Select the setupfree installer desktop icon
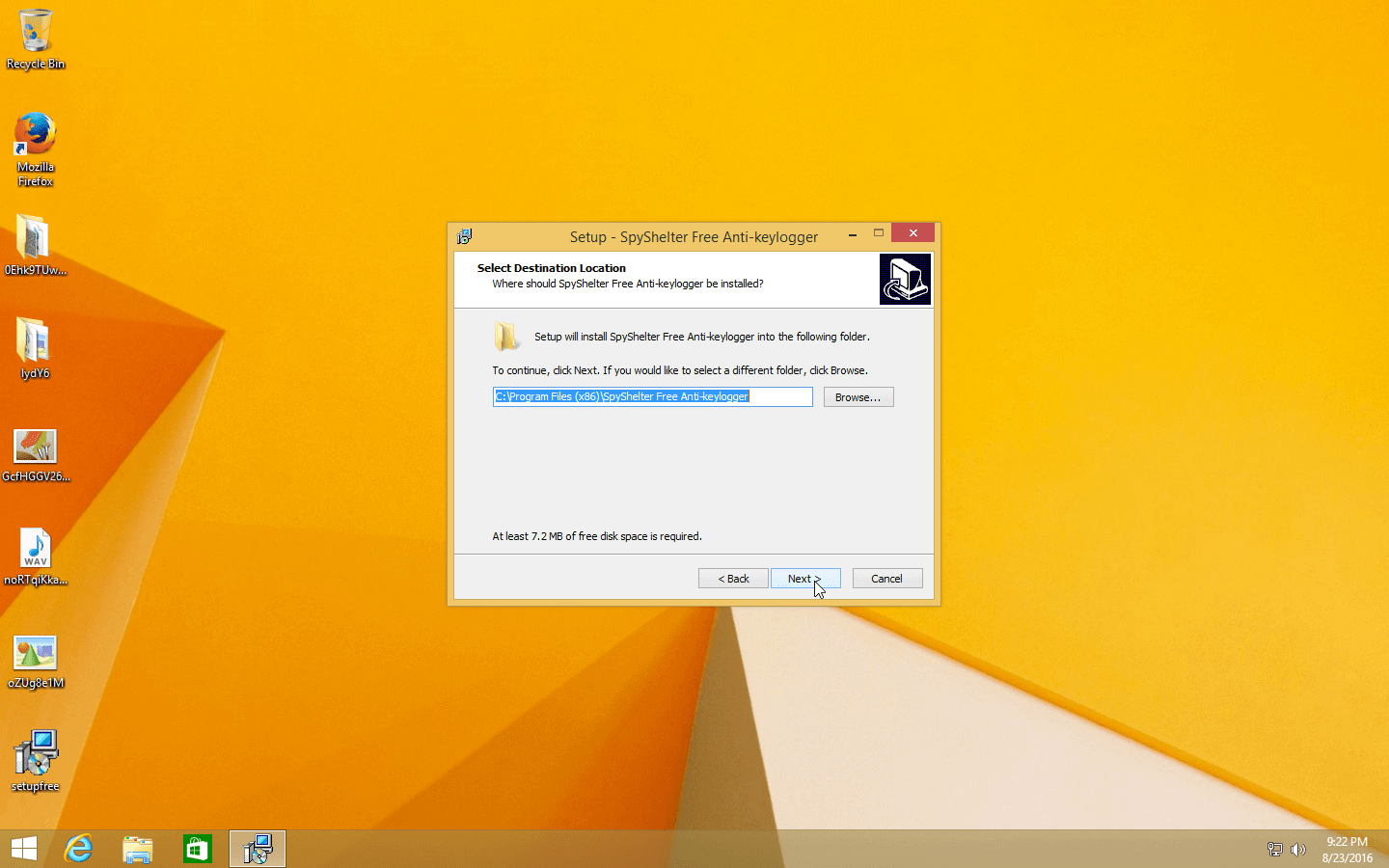 (x=36, y=761)
